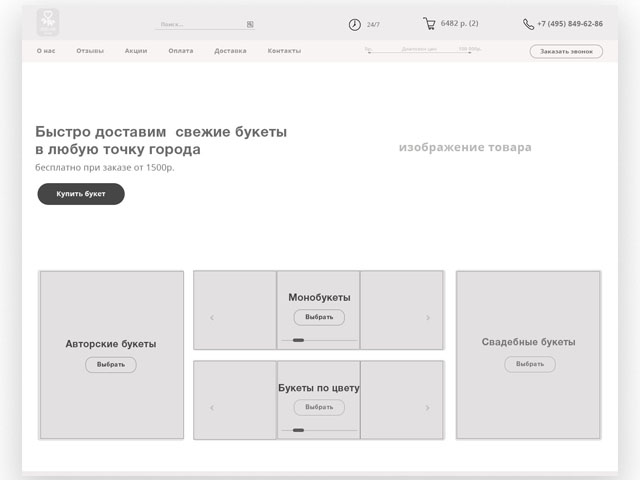Click the left handle of price range slider
640x480 pixels.
pyautogui.click(x=369, y=53)
